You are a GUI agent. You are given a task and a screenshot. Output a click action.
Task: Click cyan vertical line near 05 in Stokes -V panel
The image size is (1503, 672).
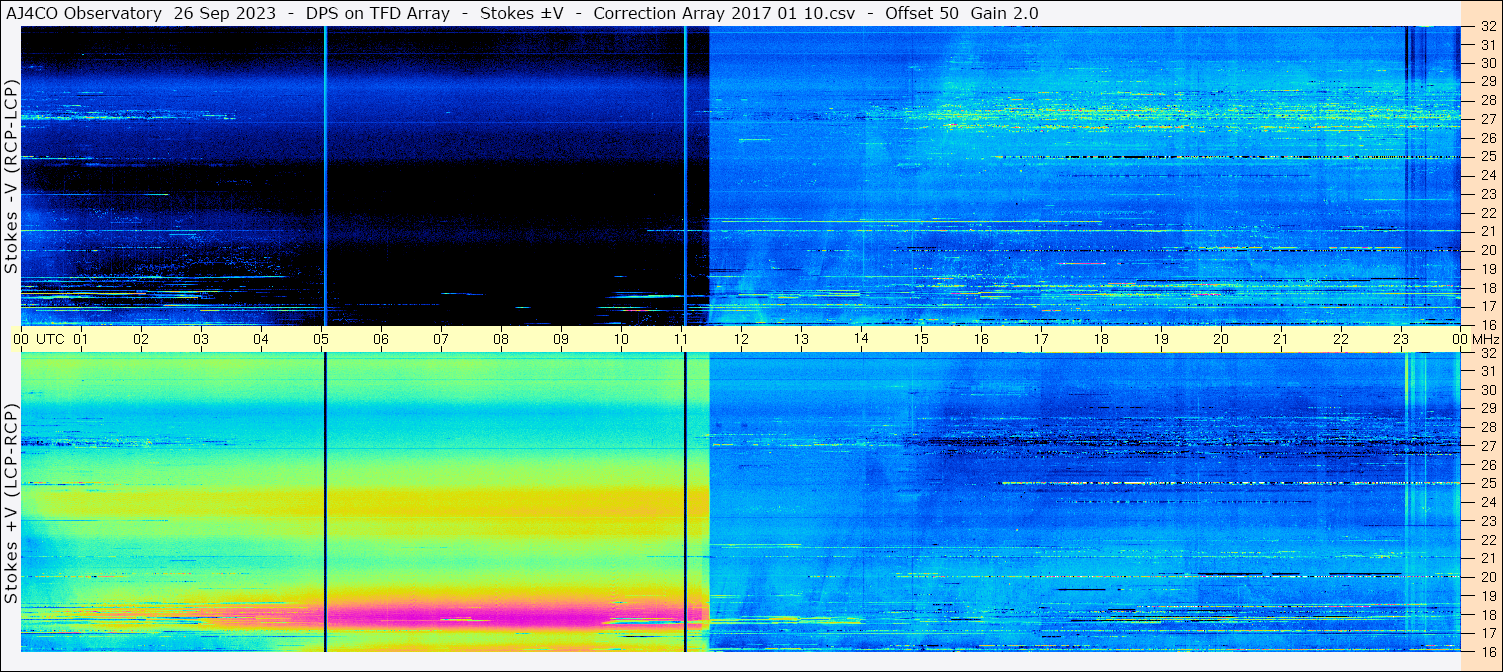coord(325,176)
